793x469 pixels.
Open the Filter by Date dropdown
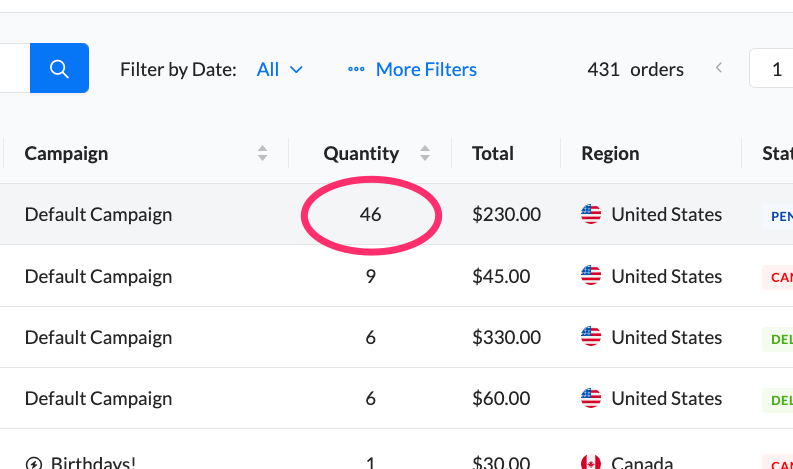click(x=279, y=69)
